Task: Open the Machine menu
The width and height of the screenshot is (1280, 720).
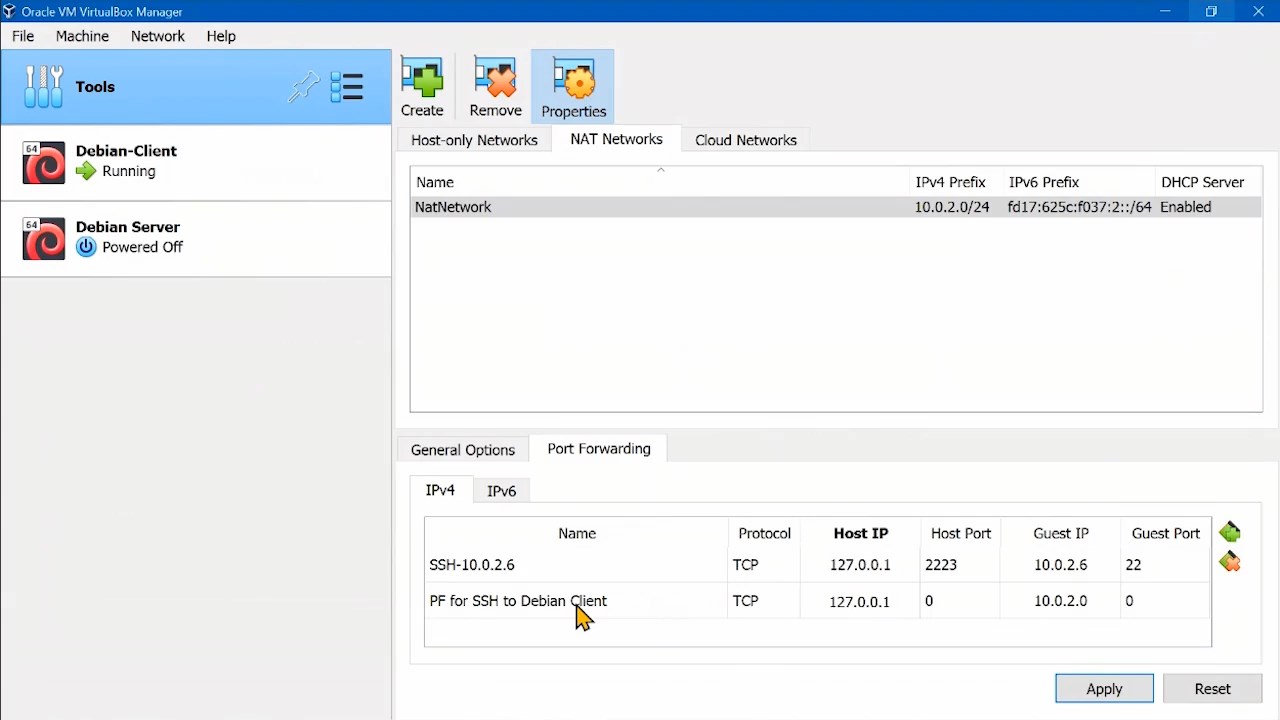Action: [x=82, y=36]
